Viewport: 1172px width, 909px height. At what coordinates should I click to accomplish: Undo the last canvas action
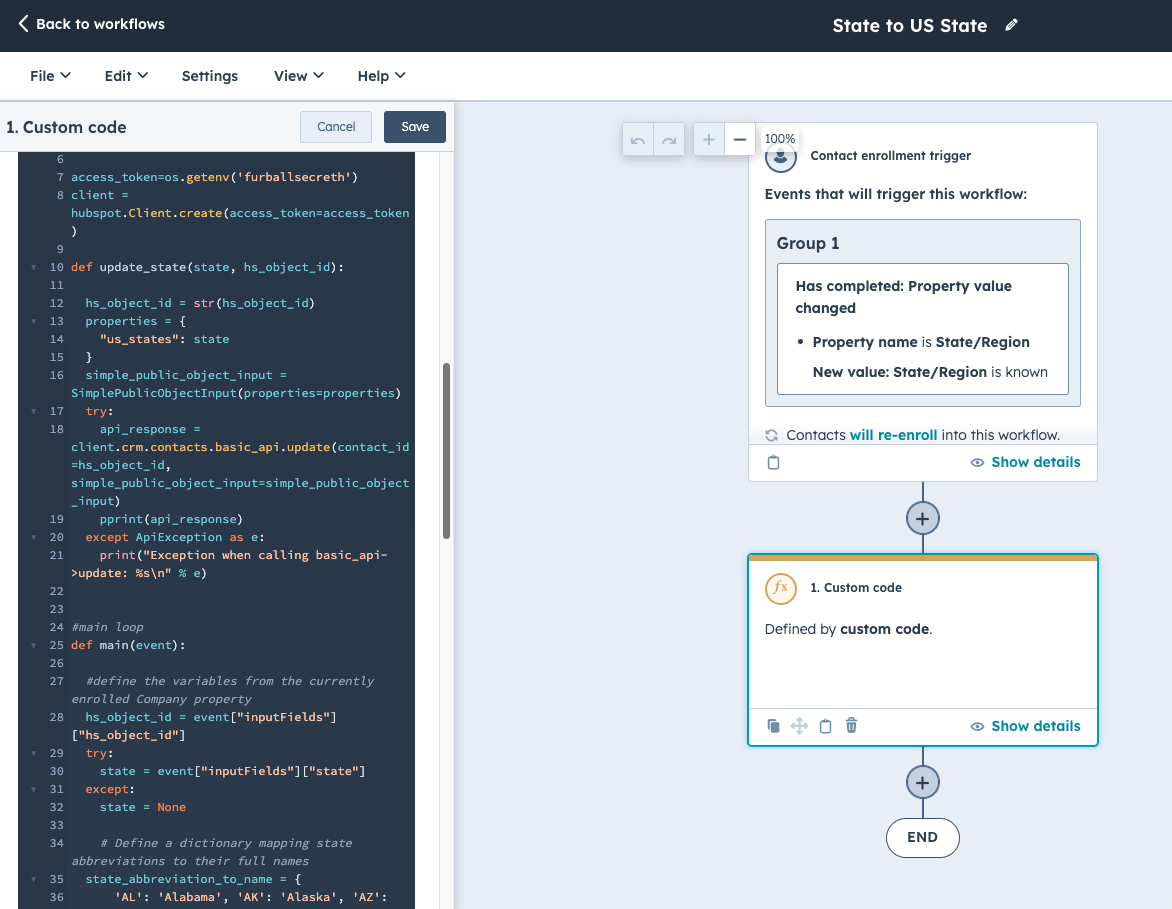638,140
